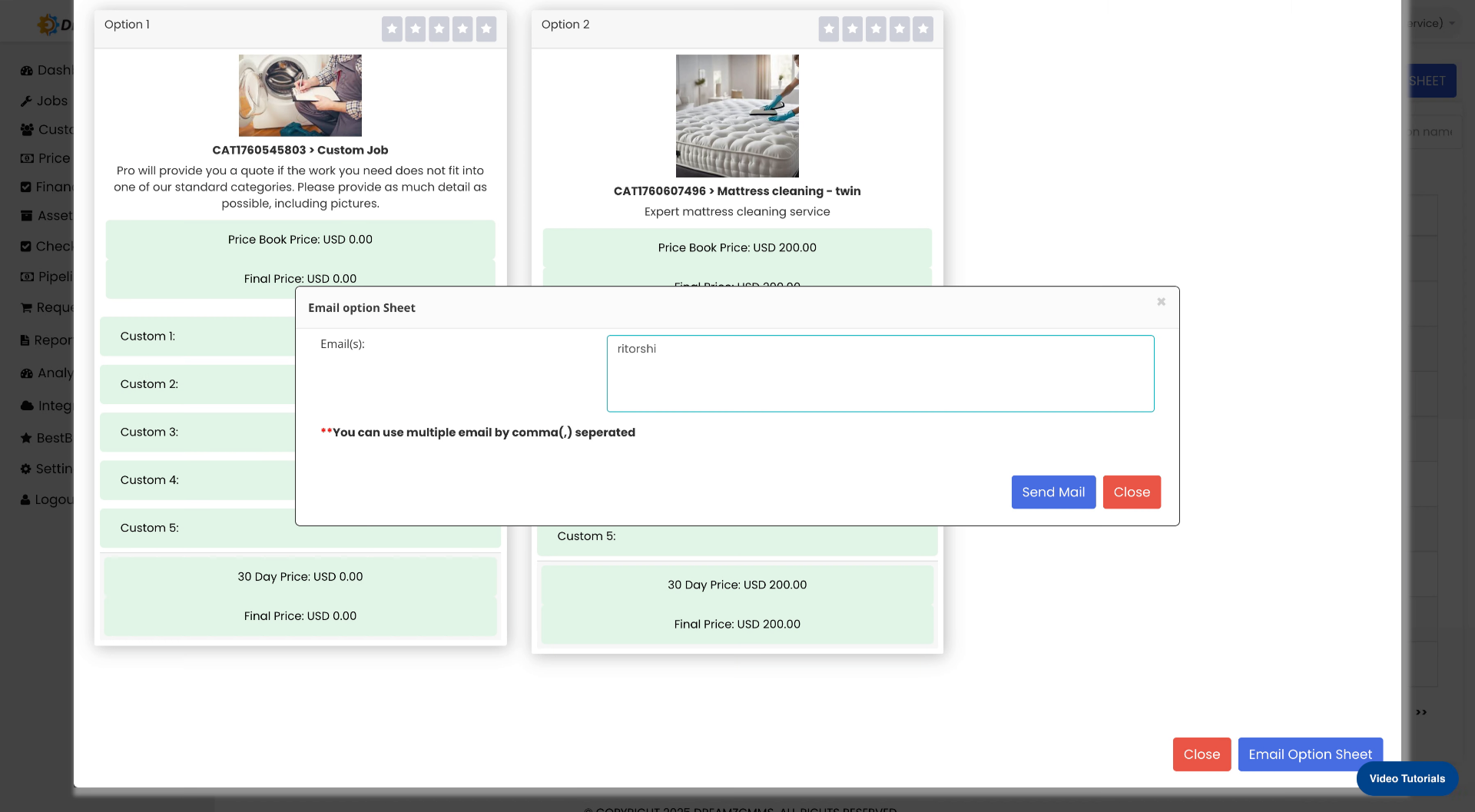Click the Reports file icon in sidebar
1475x812 pixels.
coord(25,340)
